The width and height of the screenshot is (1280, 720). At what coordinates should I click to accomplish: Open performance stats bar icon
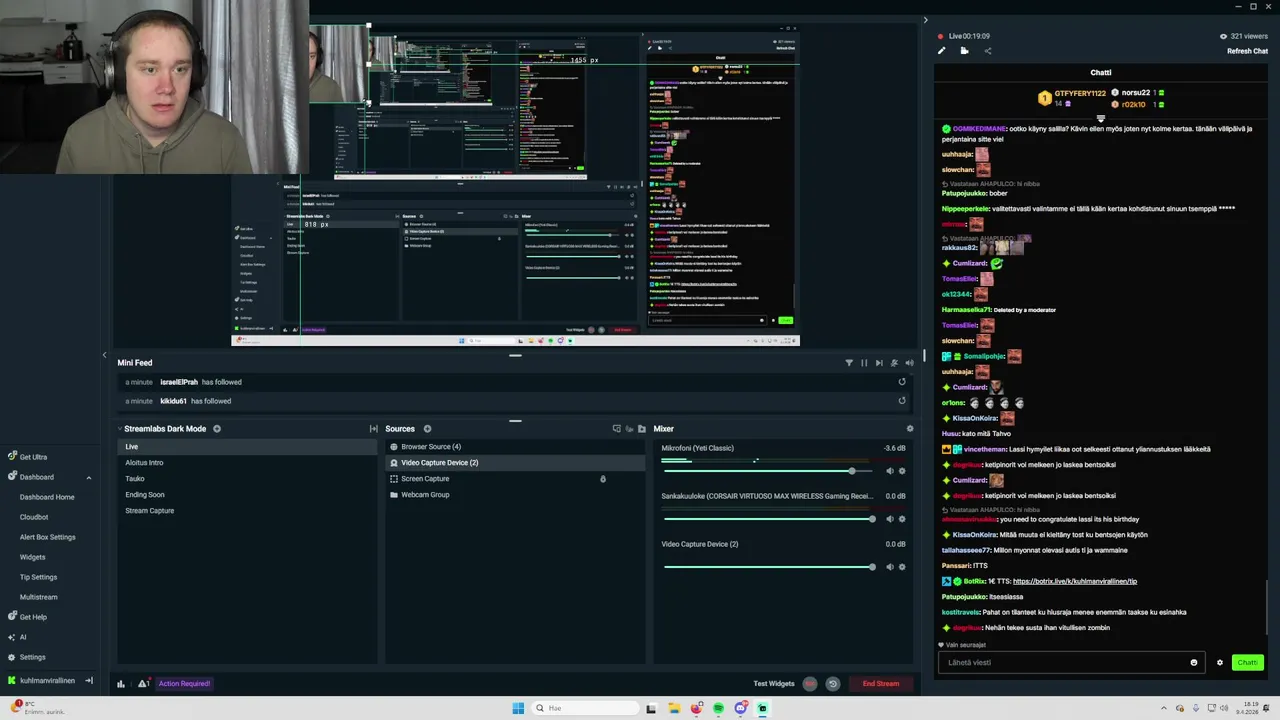pos(121,684)
